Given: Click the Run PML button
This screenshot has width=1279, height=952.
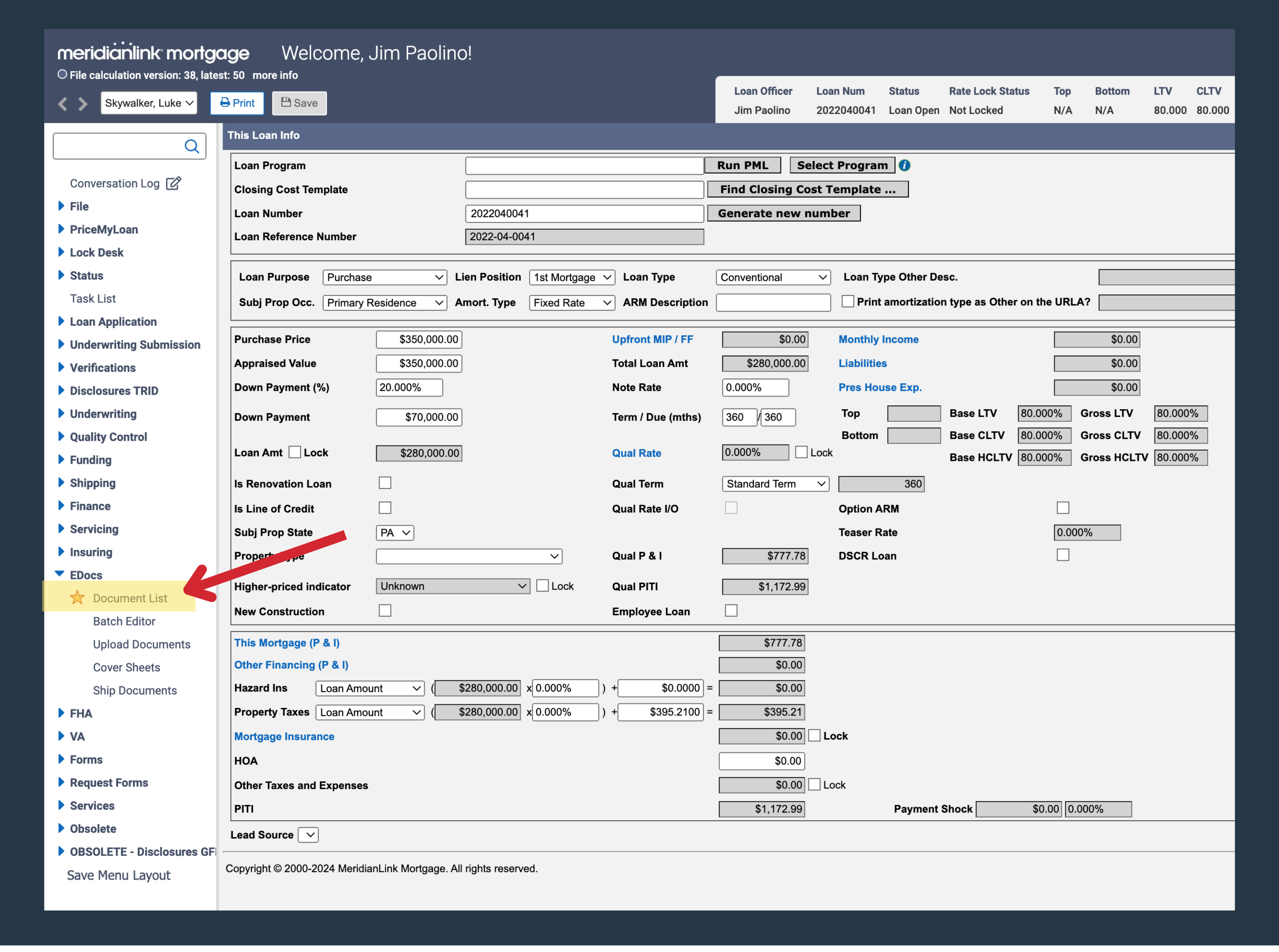Looking at the screenshot, I should 743,165.
